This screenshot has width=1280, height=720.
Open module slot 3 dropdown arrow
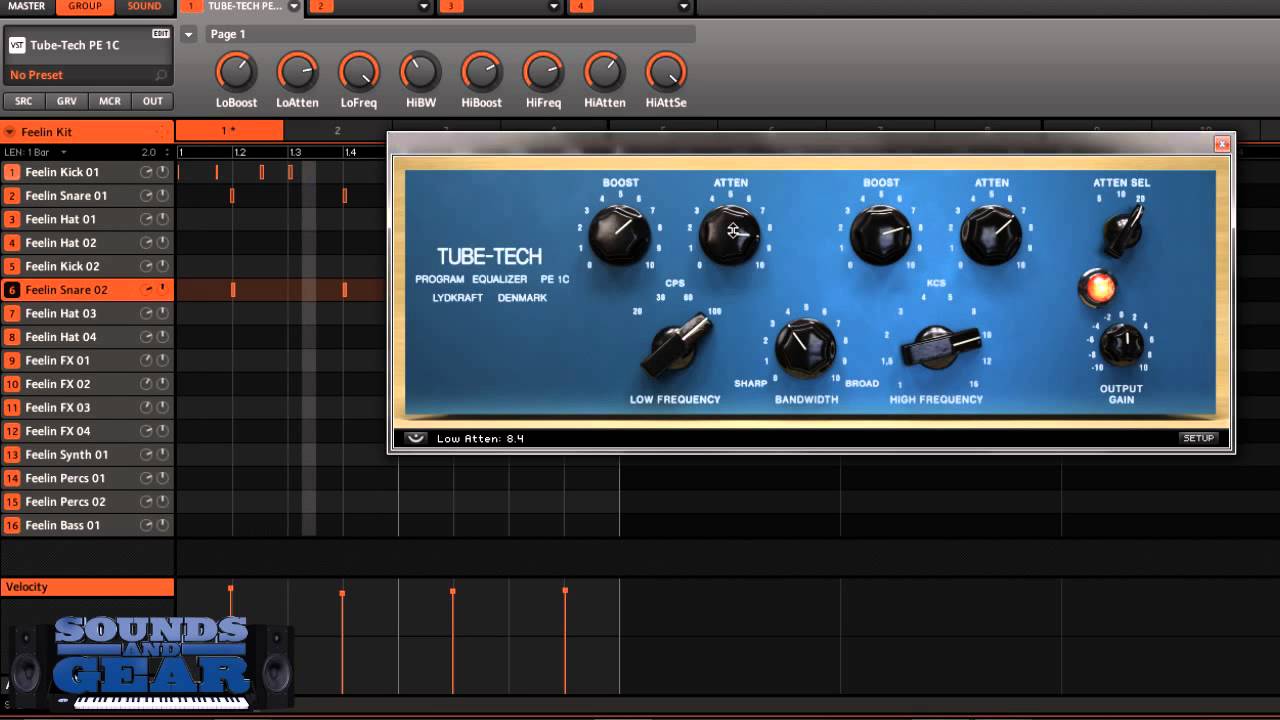pyautogui.click(x=554, y=6)
